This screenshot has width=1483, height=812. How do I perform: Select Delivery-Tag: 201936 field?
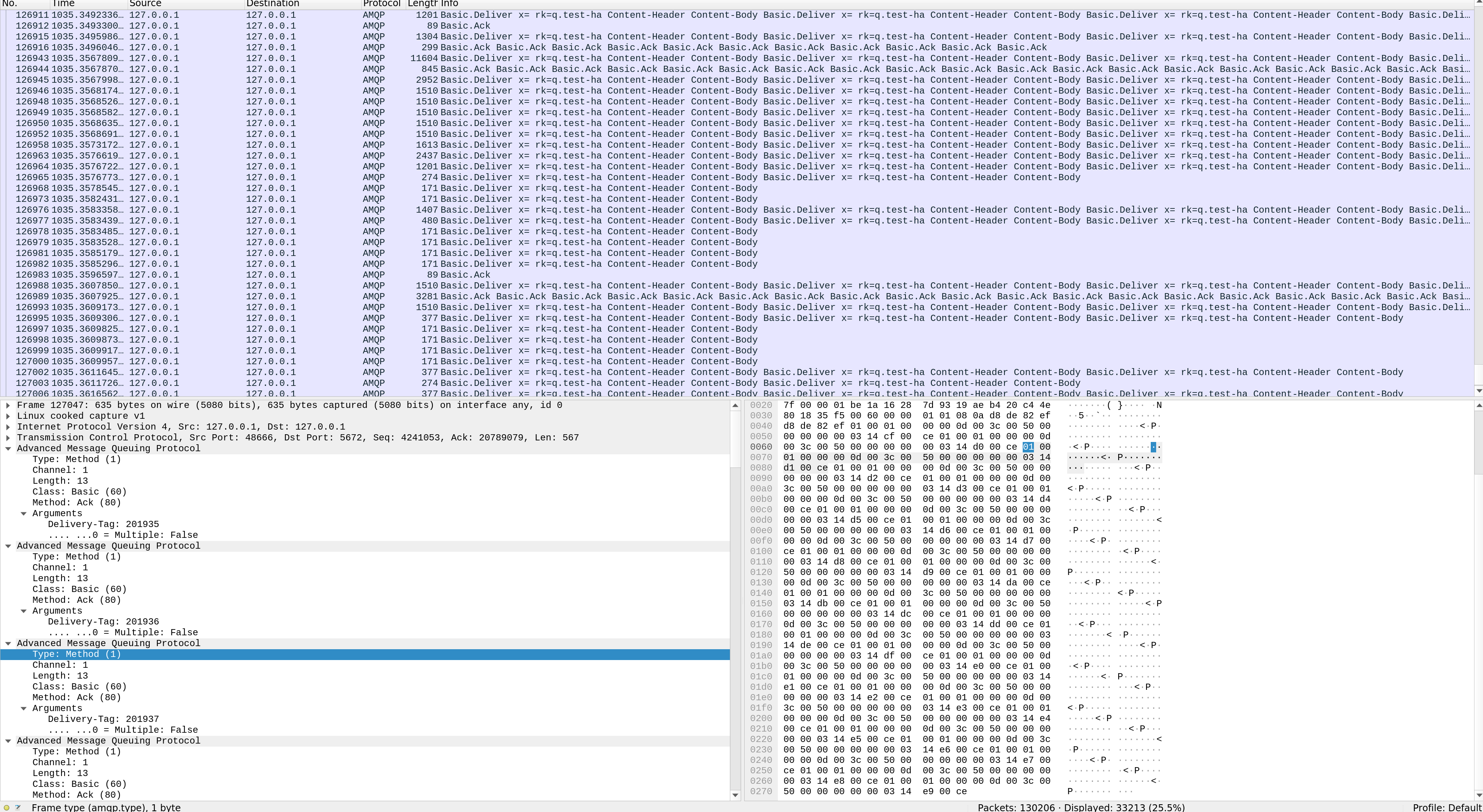[x=103, y=621]
